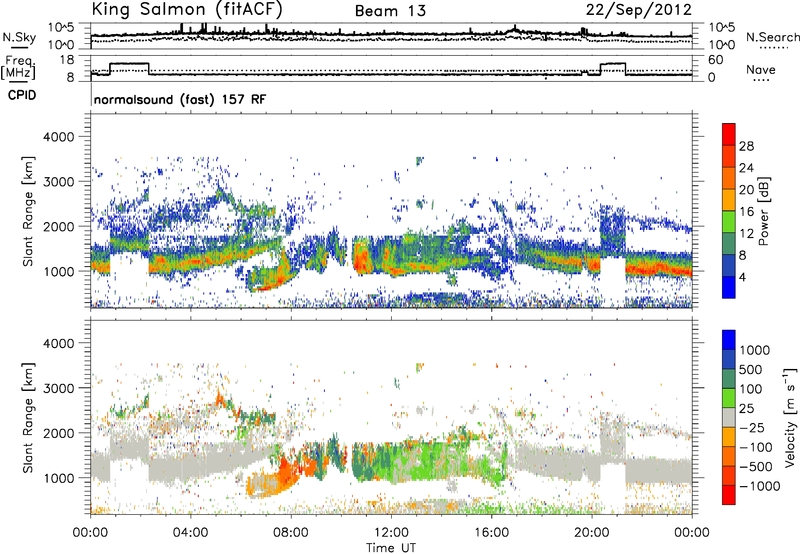This screenshot has width=800, height=554.
Task: Click the '60' Nave axis tick
Action: pos(715,60)
